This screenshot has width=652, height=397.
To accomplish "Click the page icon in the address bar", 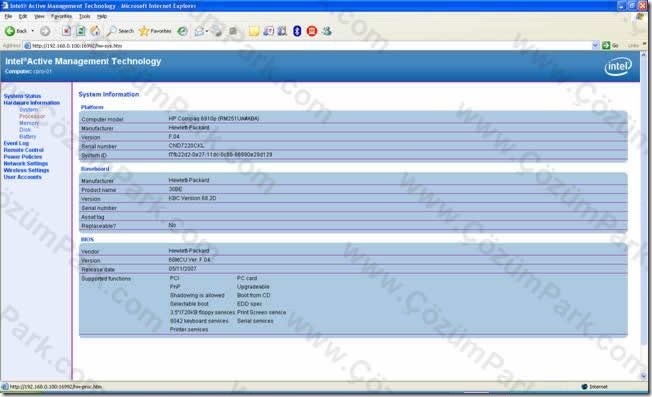I will (27, 46).
